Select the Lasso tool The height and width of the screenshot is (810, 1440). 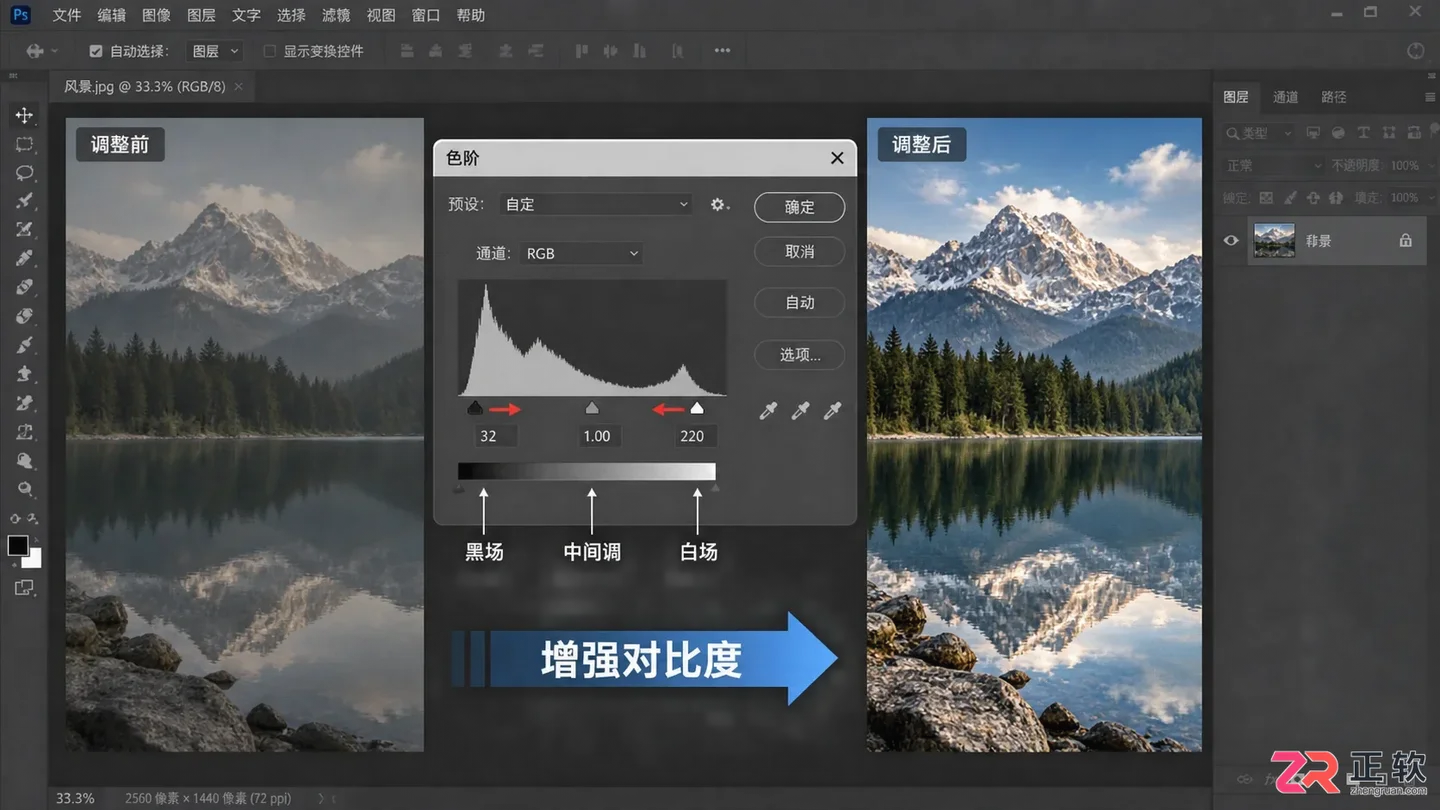24,173
